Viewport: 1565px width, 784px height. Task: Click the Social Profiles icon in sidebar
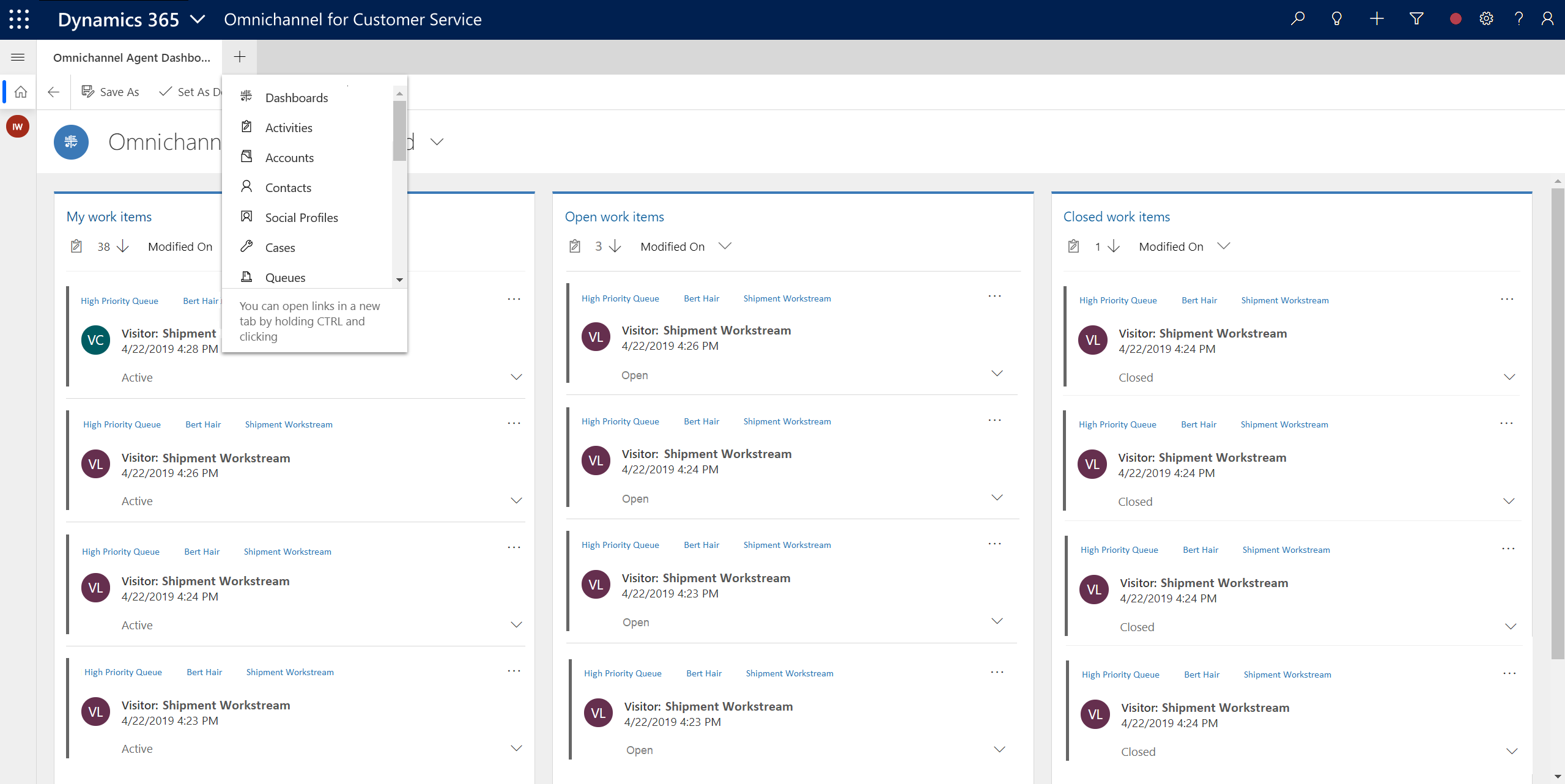tap(247, 216)
